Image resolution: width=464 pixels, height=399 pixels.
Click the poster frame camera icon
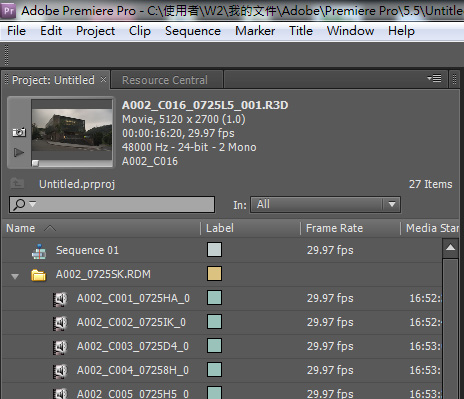point(19,132)
